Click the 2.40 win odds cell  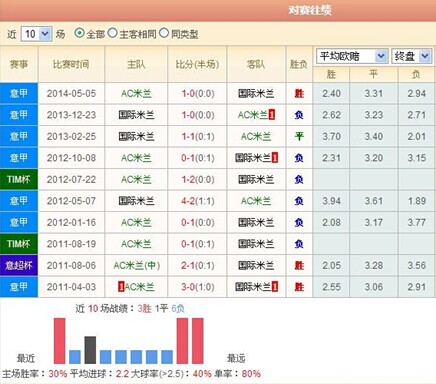pyautogui.click(x=331, y=93)
